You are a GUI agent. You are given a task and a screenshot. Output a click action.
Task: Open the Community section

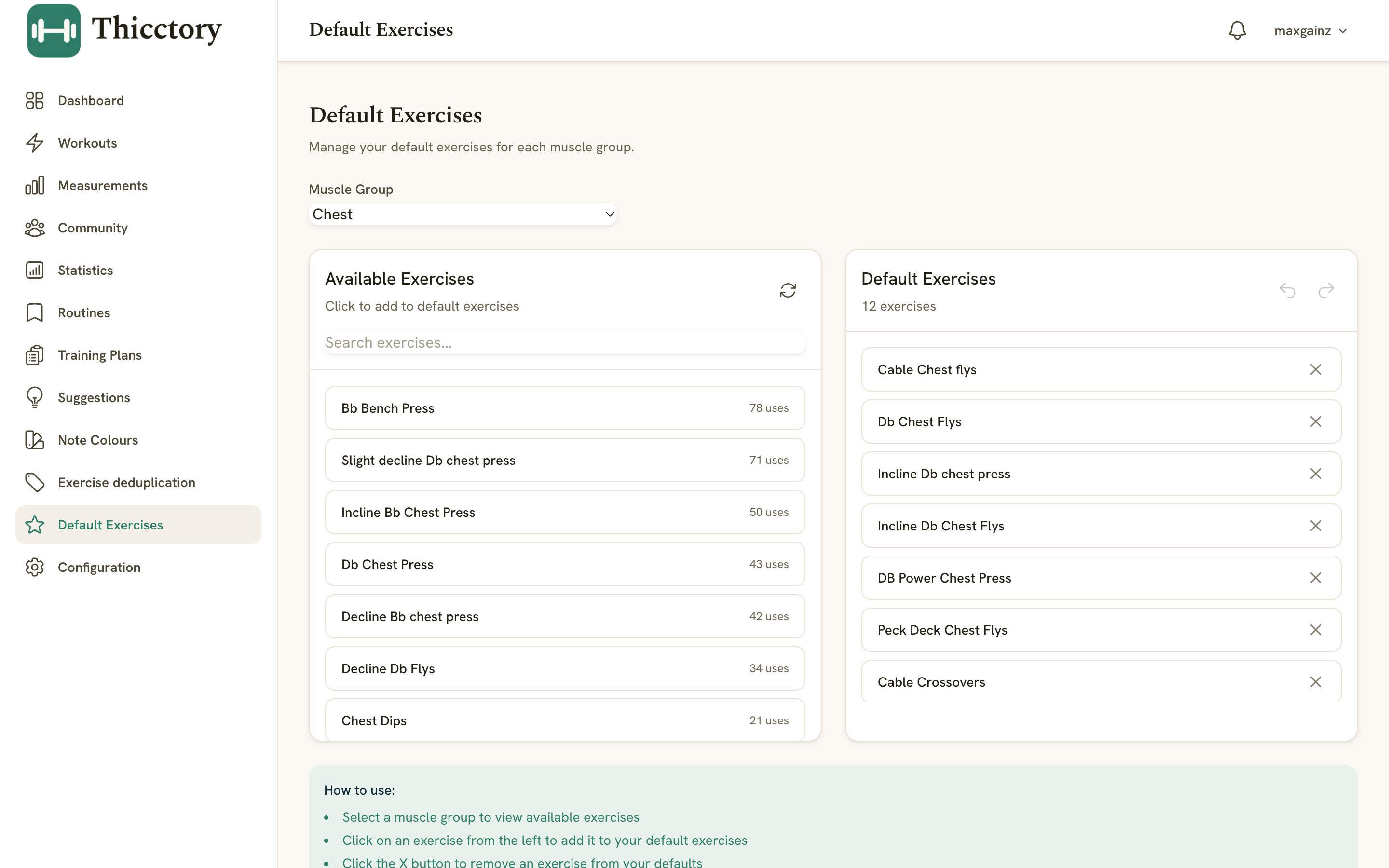tap(138, 228)
